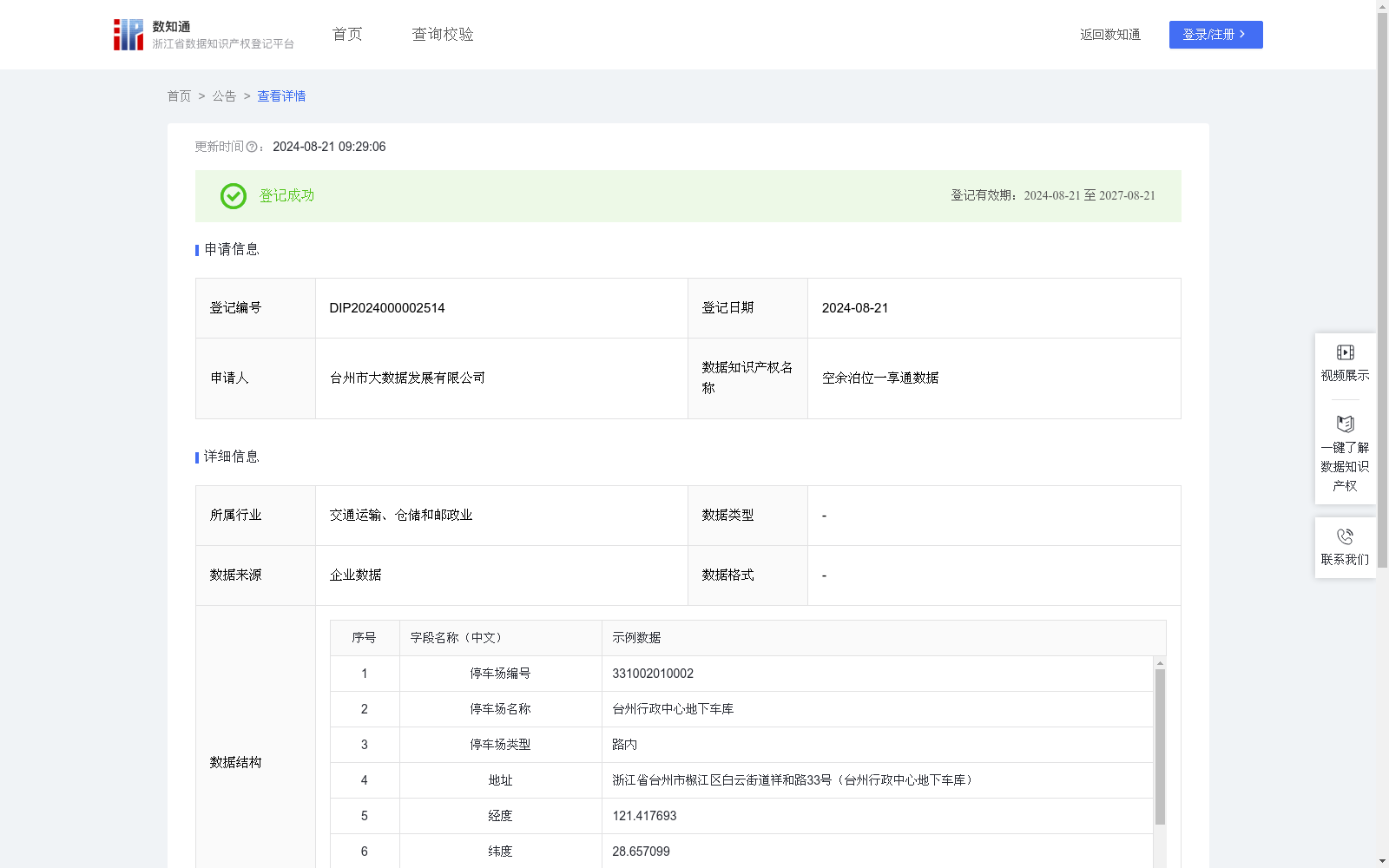Click 停车场名称 field name
Image resolution: width=1389 pixels, height=868 pixels.
[x=500, y=709]
